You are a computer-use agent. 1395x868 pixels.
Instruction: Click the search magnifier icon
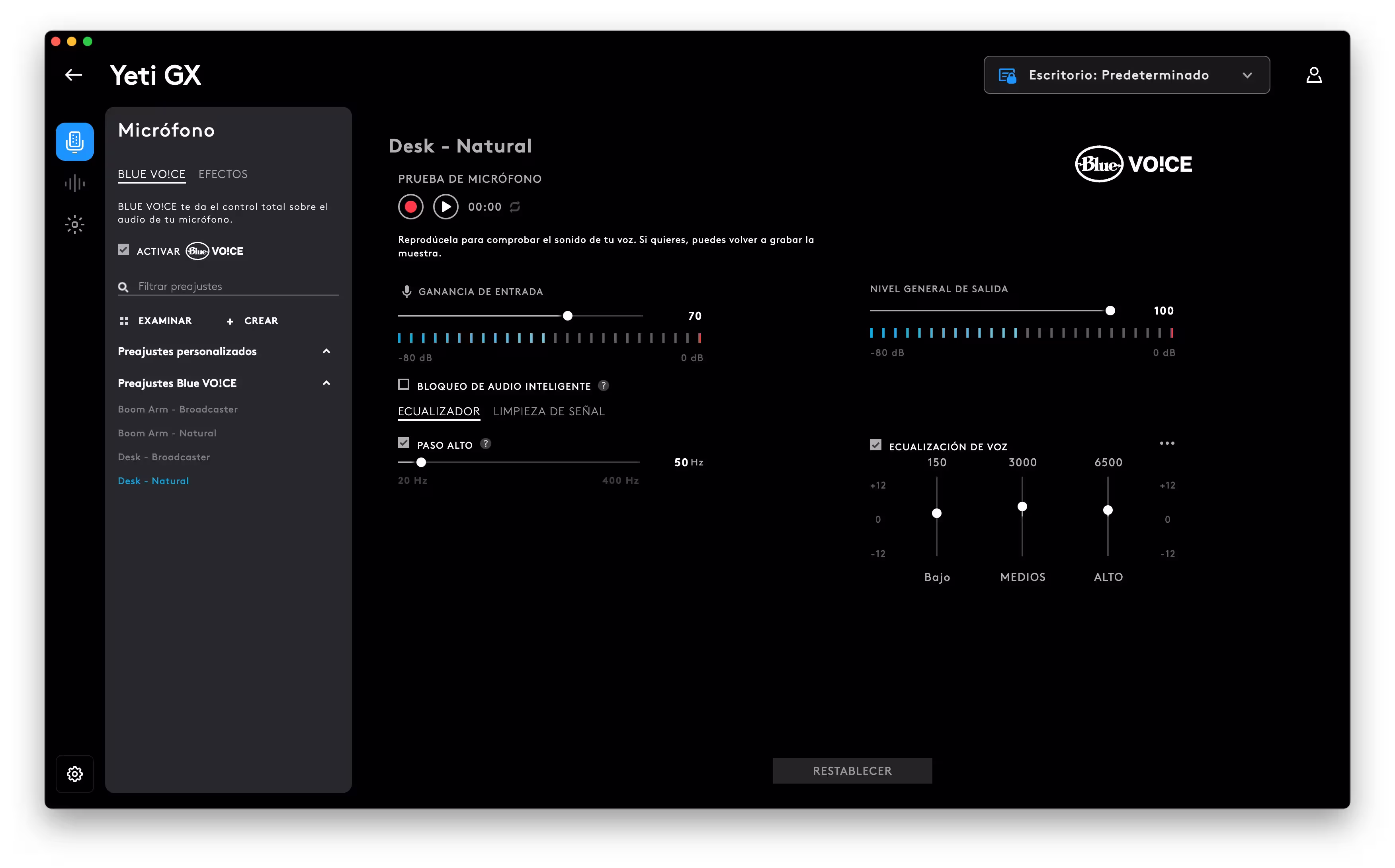pyautogui.click(x=123, y=286)
